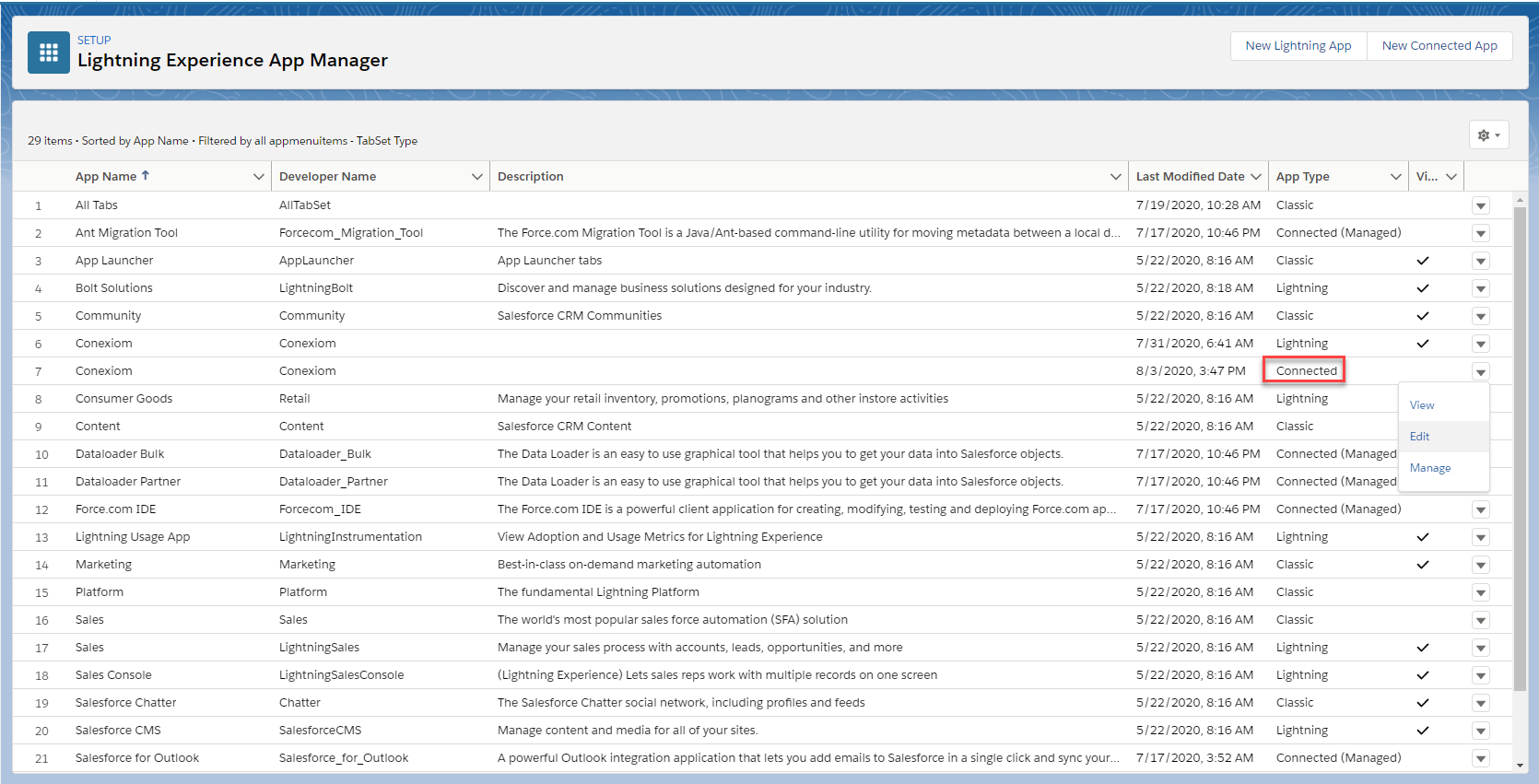The height and width of the screenshot is (784, 1539).
Task: Open row actions for LightningSales row
Action: 1480,648
